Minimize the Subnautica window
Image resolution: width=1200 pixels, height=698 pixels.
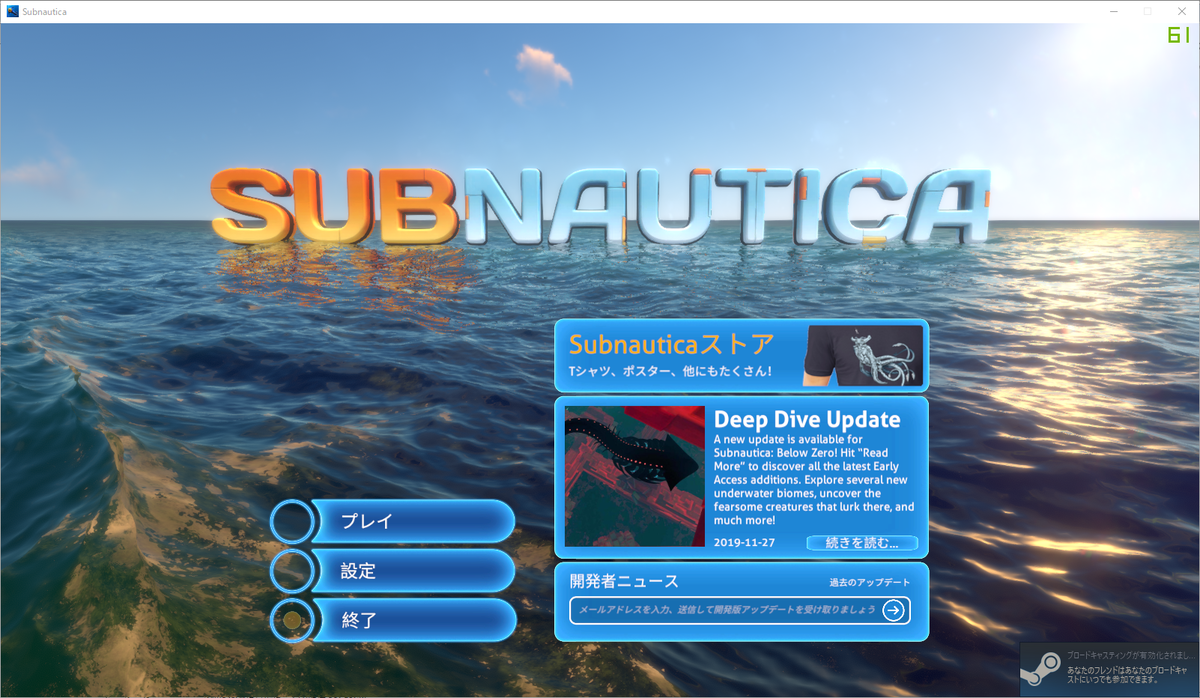1113,11
